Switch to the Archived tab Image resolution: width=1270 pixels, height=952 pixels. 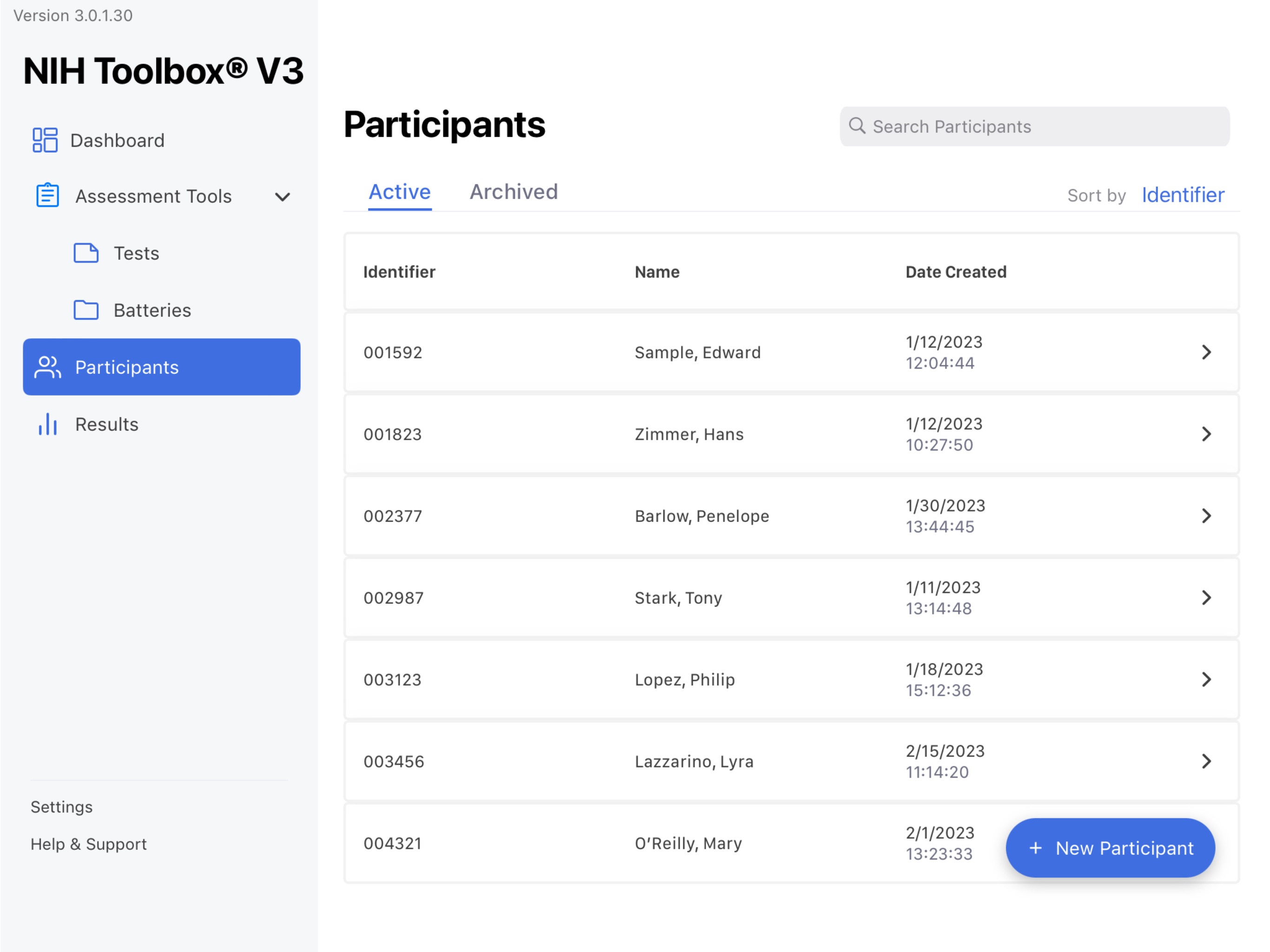coord(514,192)
